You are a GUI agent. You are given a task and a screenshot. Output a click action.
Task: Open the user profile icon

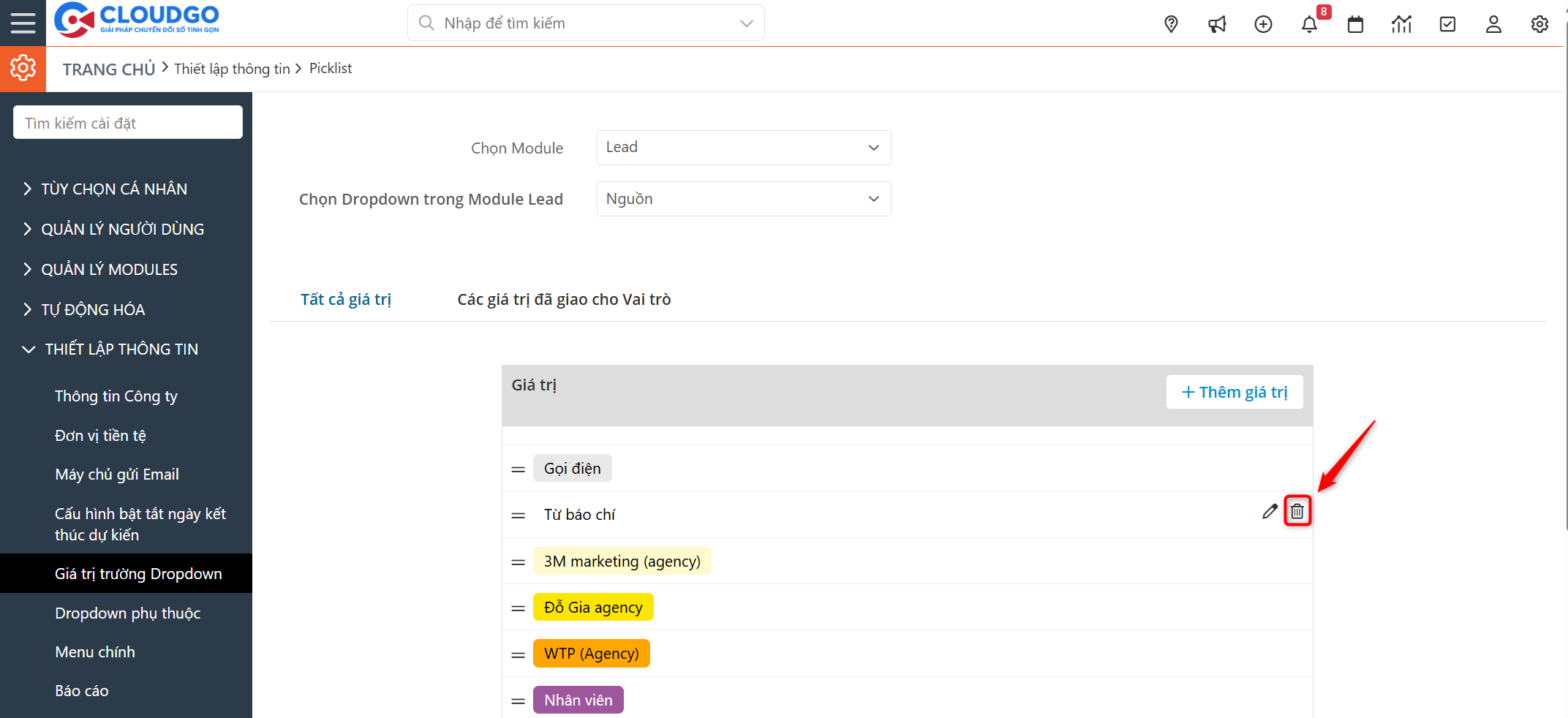click(x=1493, y=23)
